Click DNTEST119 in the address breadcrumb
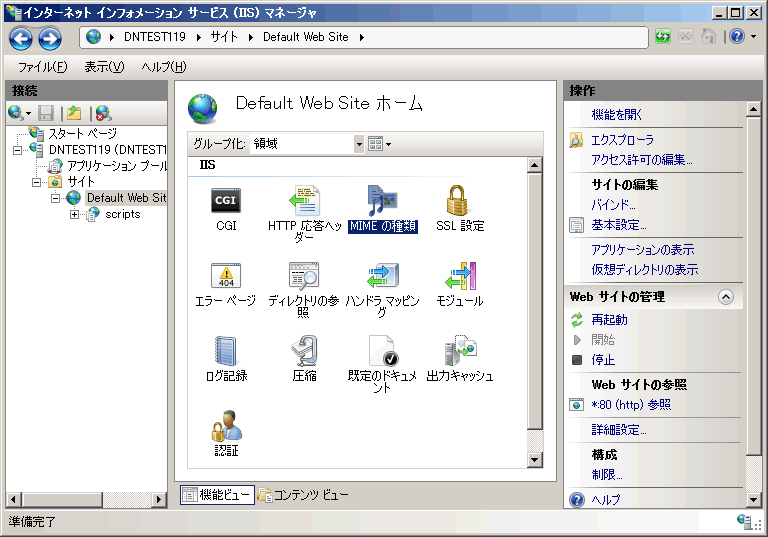This screenshot has height=537, width=768. (x=155, y=37)
